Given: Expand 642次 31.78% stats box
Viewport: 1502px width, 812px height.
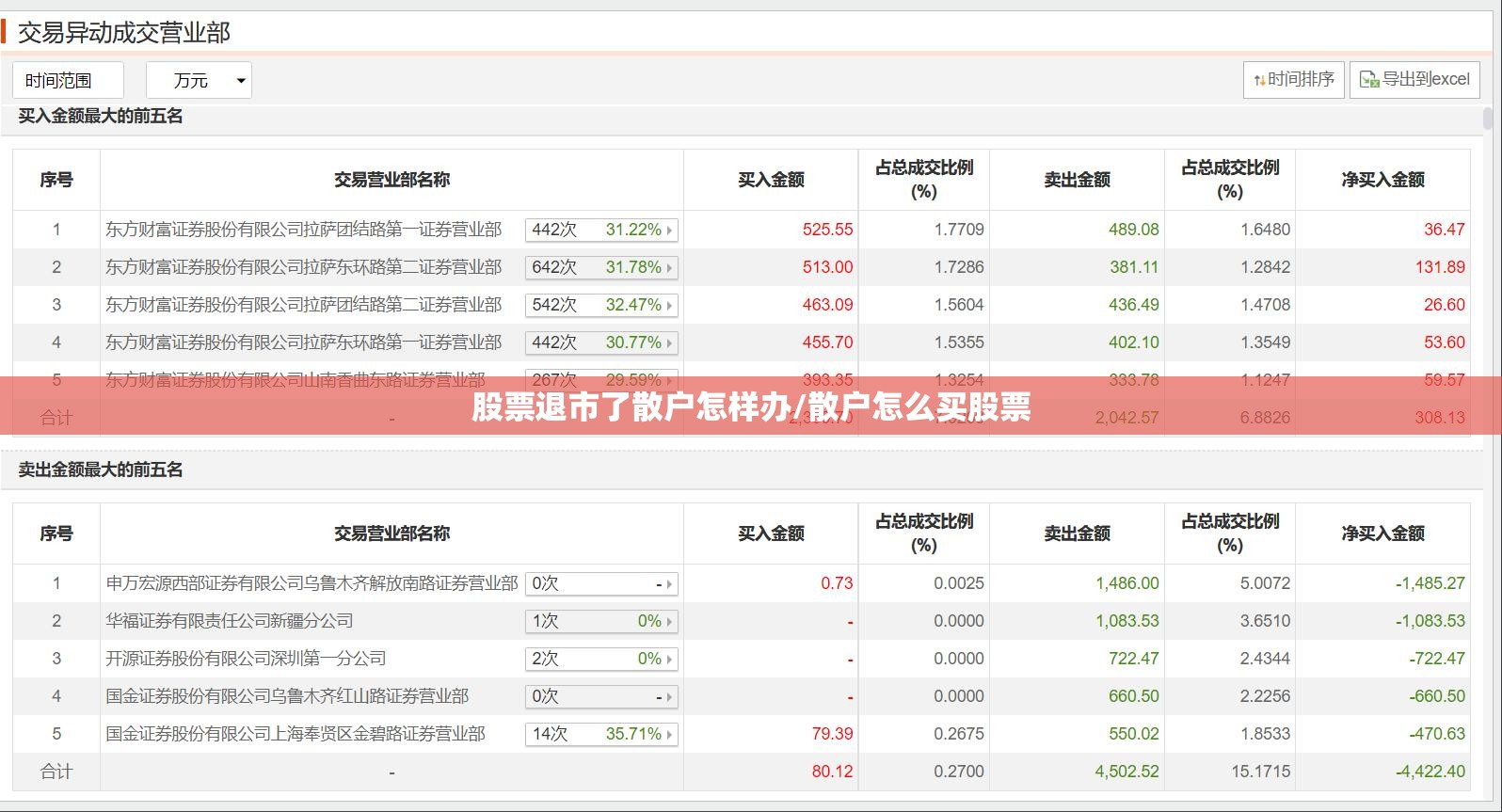Looking at the screenshot, I should click(x=601, y=267).
